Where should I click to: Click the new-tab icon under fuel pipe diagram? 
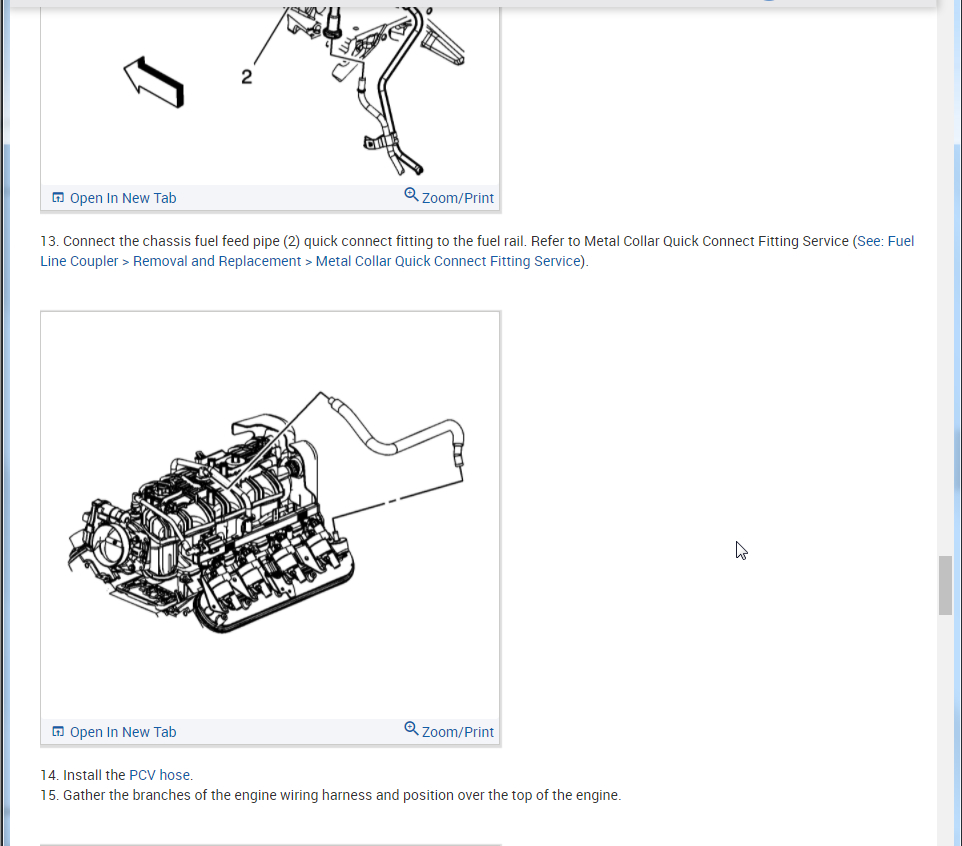click(x=58, y=198)
